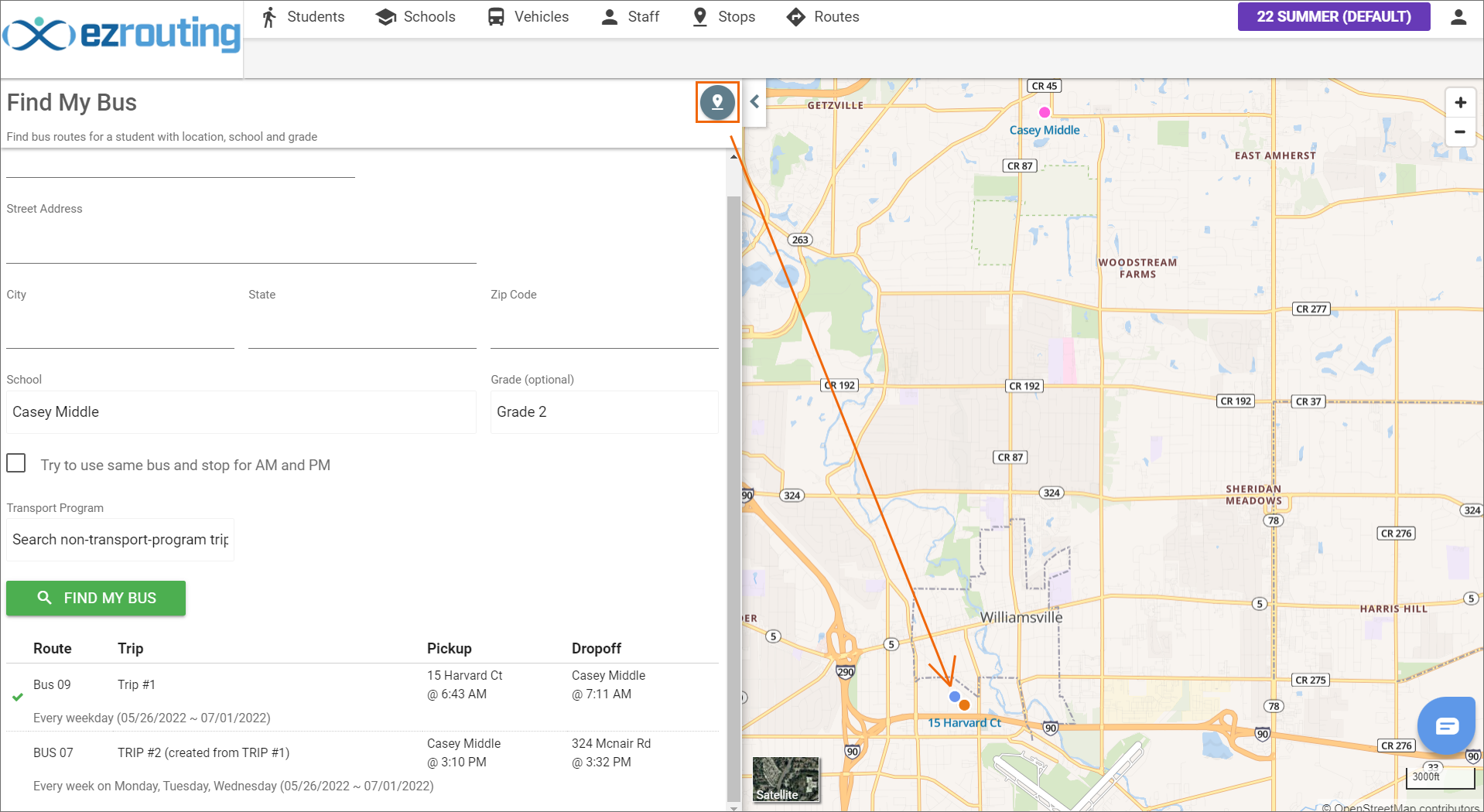This screenshot has height=812, width=1484.
Task: Open the Transport Program dropdown
Action: [120, 540]
